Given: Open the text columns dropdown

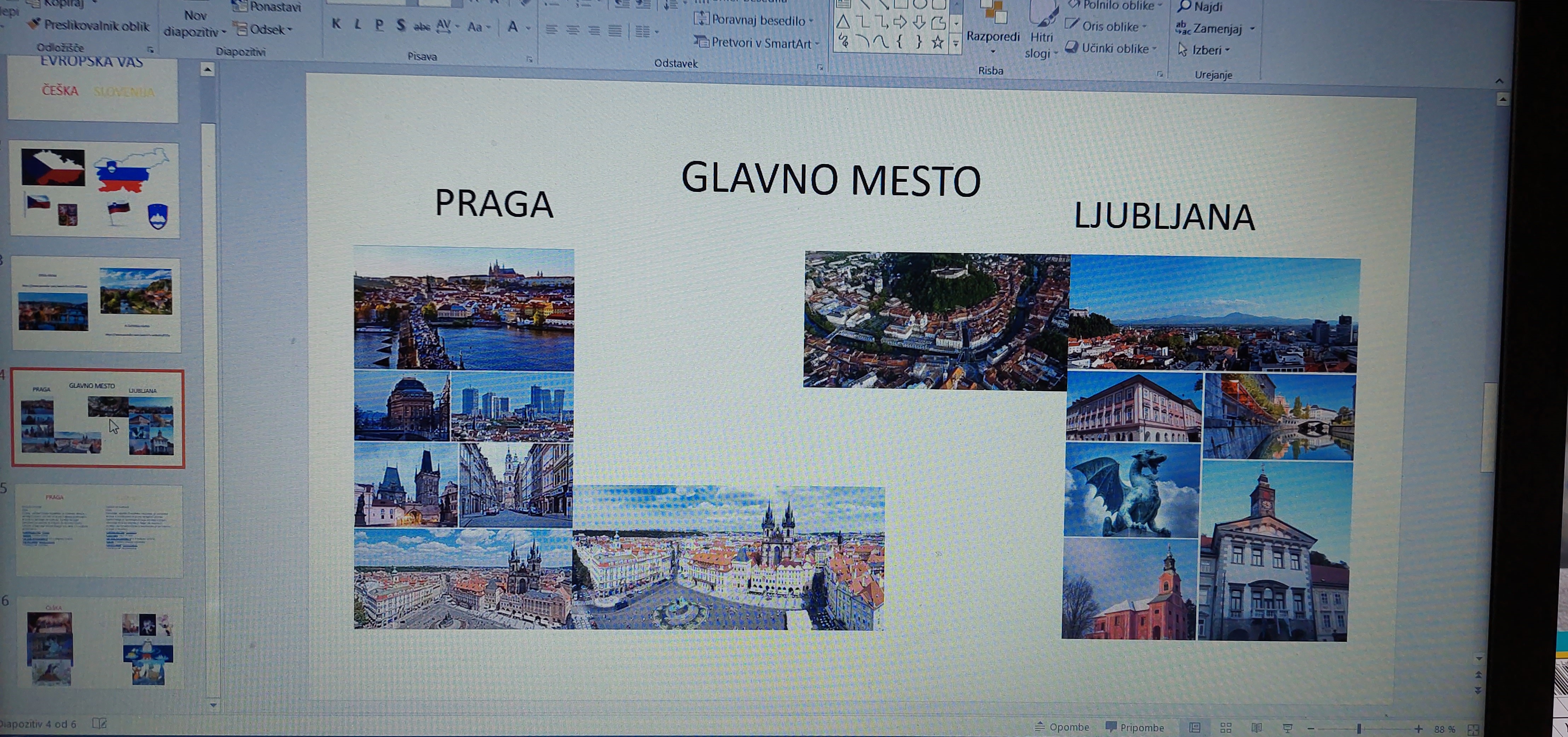Looking at the screenshot, I should [x=647, y=31].
